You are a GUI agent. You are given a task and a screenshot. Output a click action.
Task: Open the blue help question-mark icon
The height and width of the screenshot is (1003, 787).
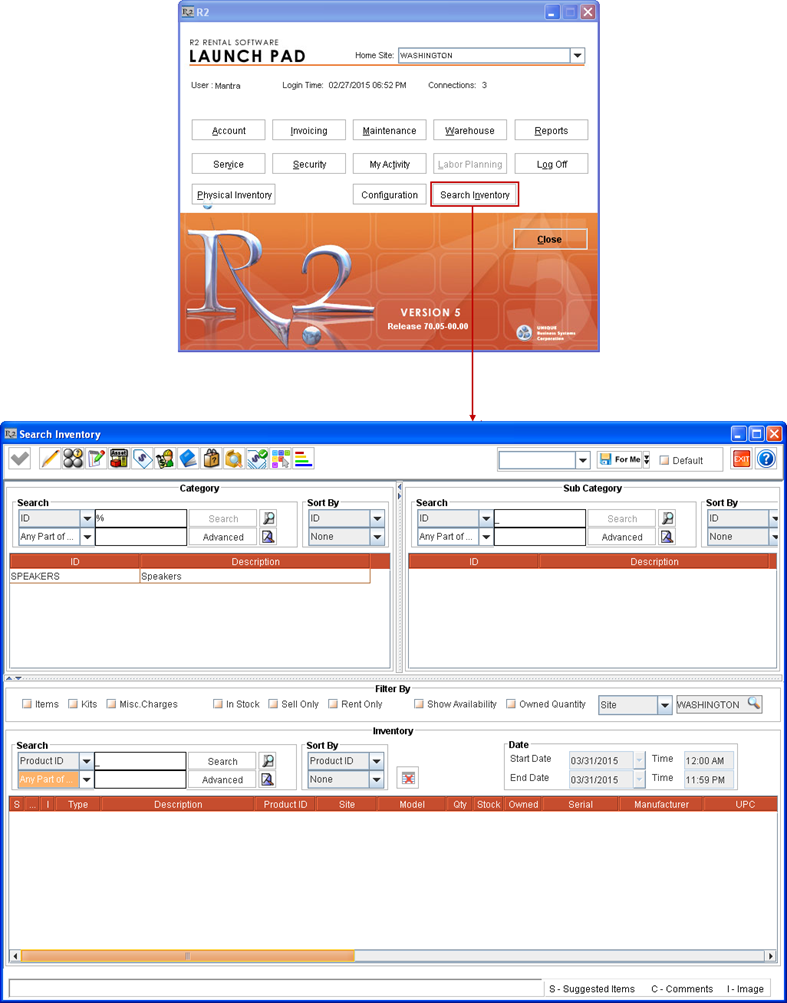[766, 459]
